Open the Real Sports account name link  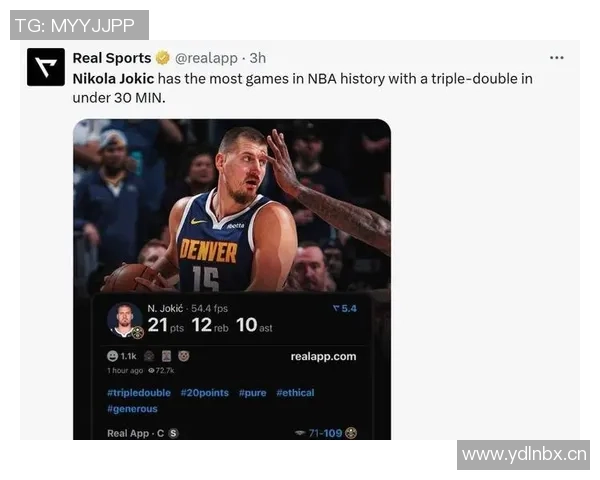coord(112,58)
